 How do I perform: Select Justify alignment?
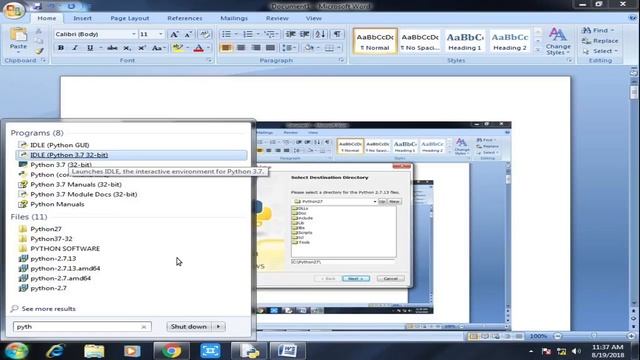(271, 48)
